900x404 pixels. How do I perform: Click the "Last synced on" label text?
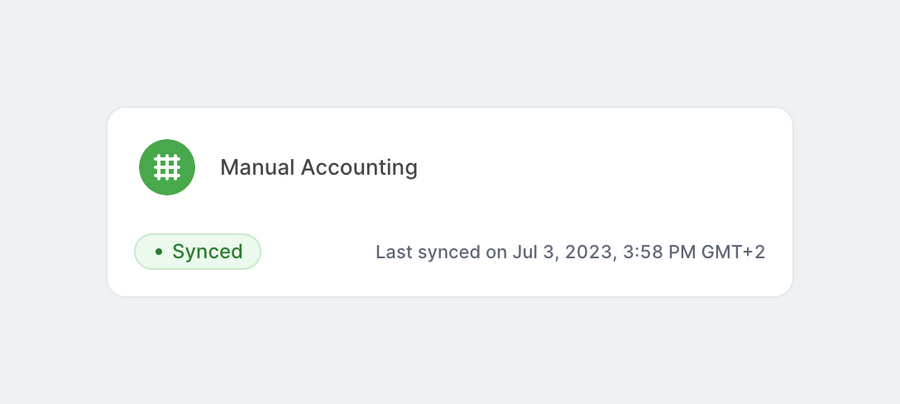[441, 252]
